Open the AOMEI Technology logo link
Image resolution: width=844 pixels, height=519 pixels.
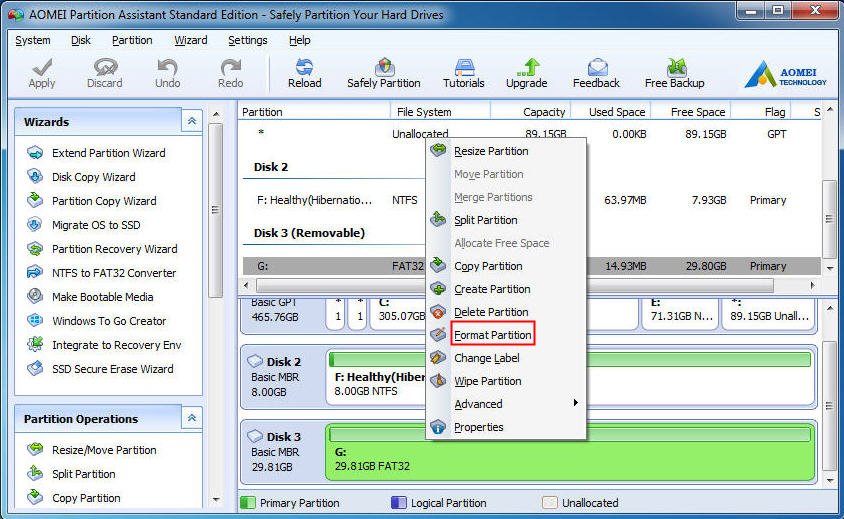(785, 74)
